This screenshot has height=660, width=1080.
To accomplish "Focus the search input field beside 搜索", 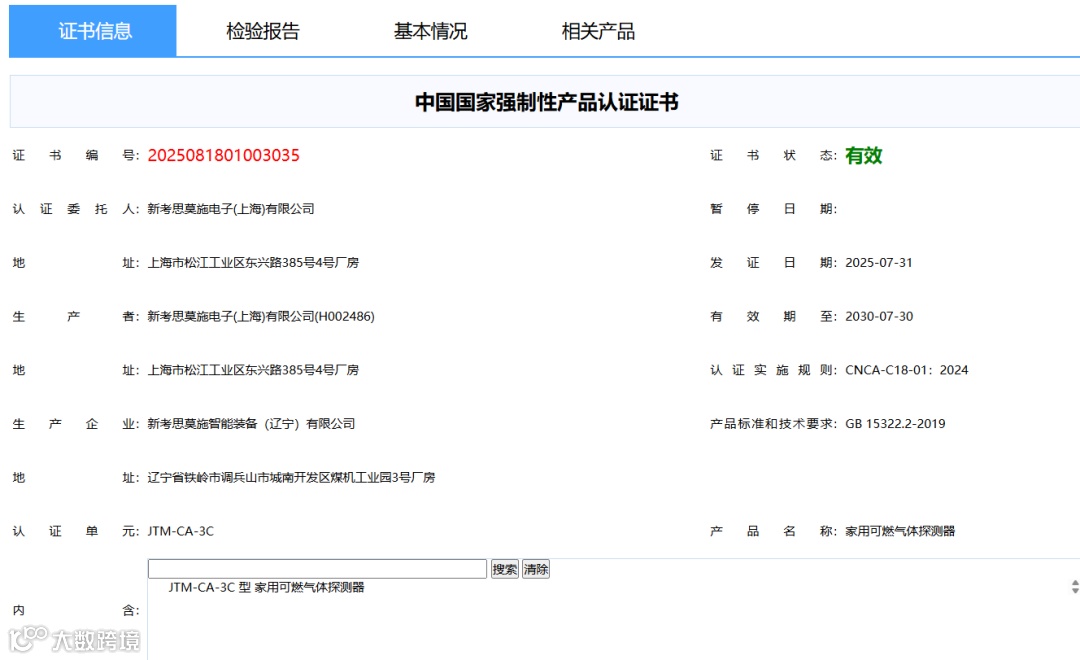I will click(318, 569).
